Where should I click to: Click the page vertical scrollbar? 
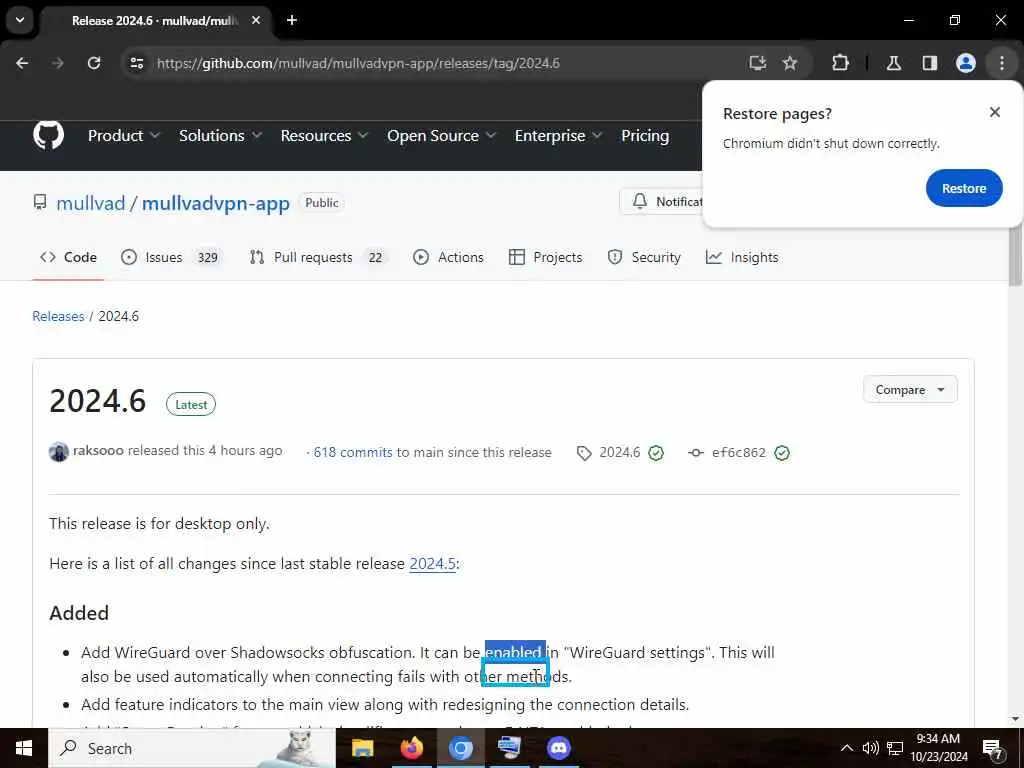tap(1015, 257)
